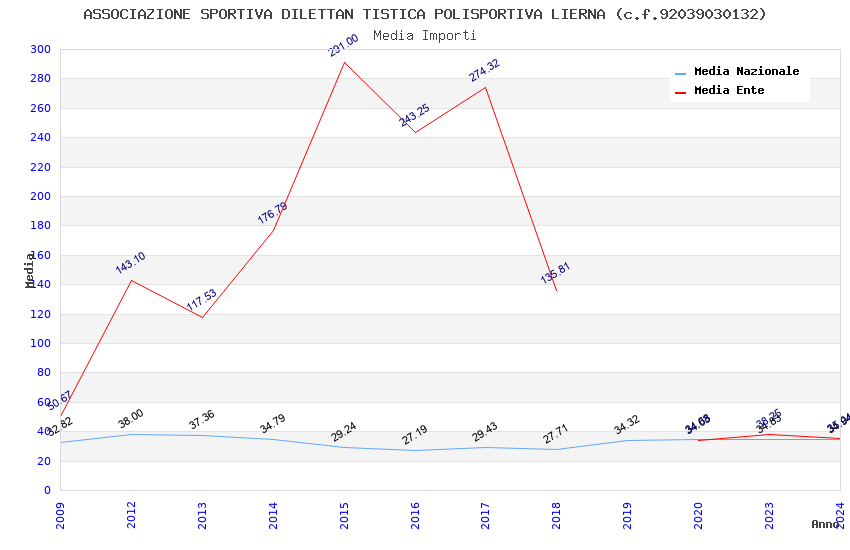Click year 2012 on the x-axis
This screenshot has height=550, width=850.
(131, 516)
